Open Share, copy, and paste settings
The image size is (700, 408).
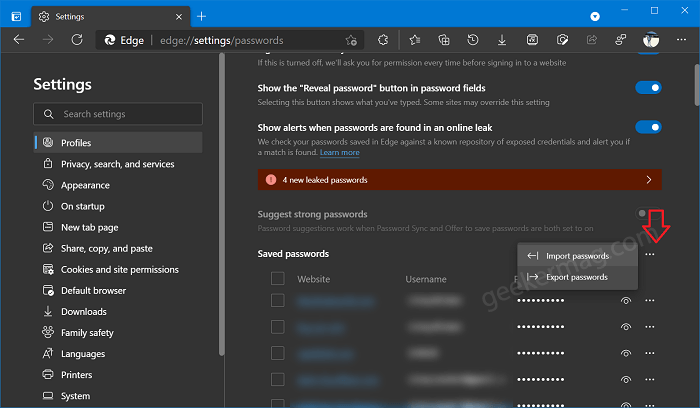[x=118, y=248]
